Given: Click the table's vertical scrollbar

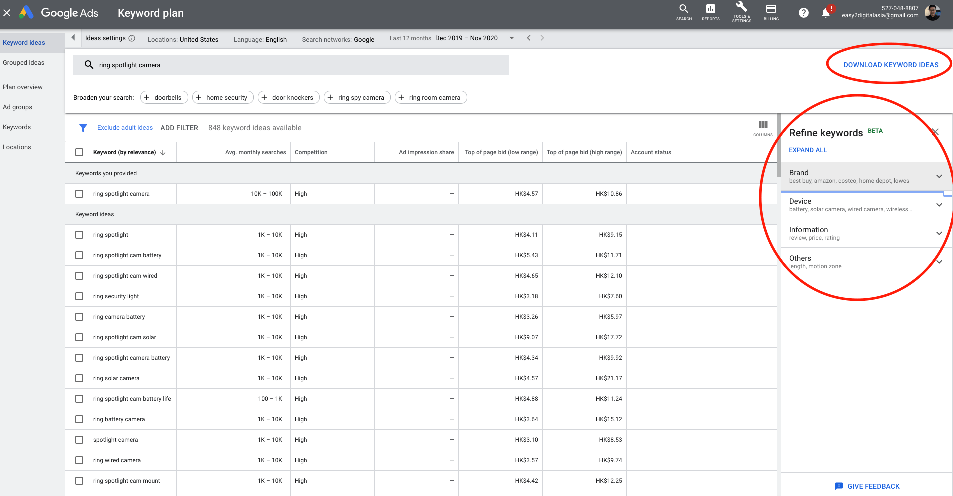Looking at the screenshot, I should click(779, 146).
